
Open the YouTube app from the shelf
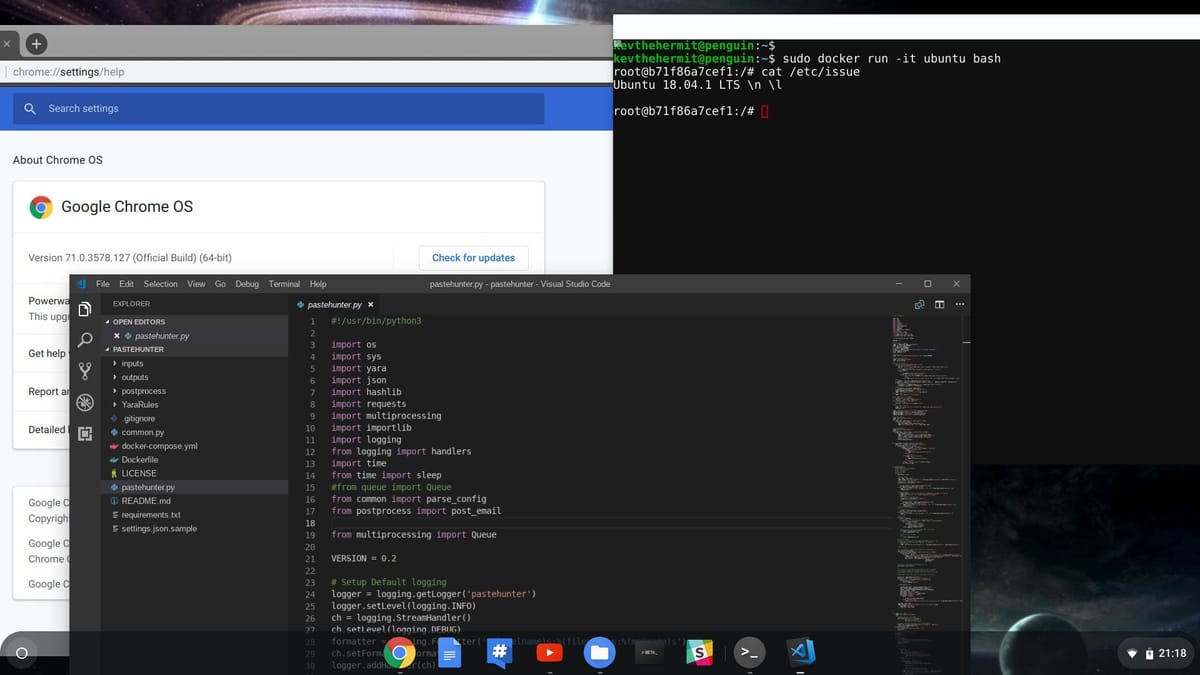point(549,652)
